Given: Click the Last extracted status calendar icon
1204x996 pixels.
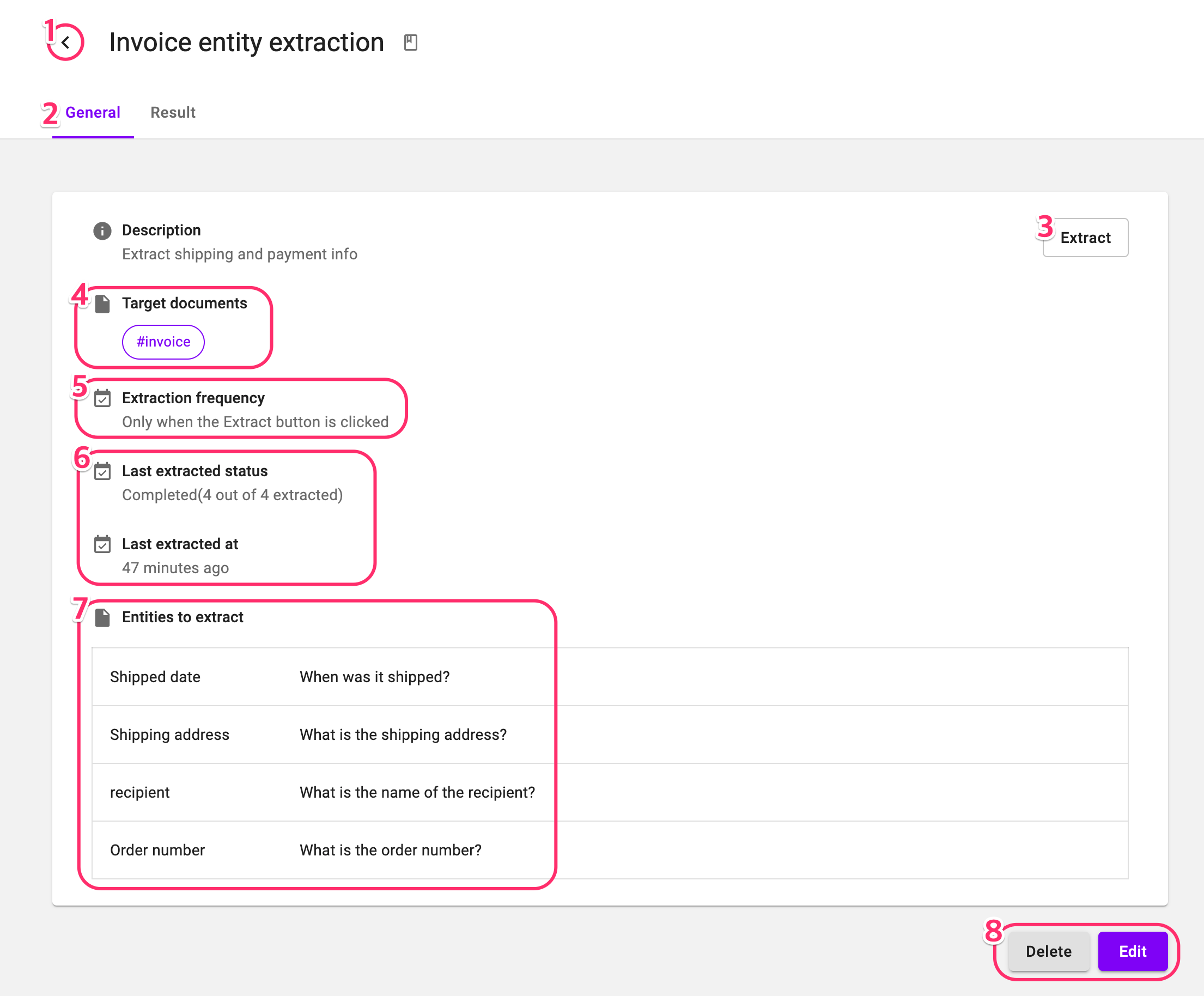Looking at the screenshot, I should click(102, 471).
